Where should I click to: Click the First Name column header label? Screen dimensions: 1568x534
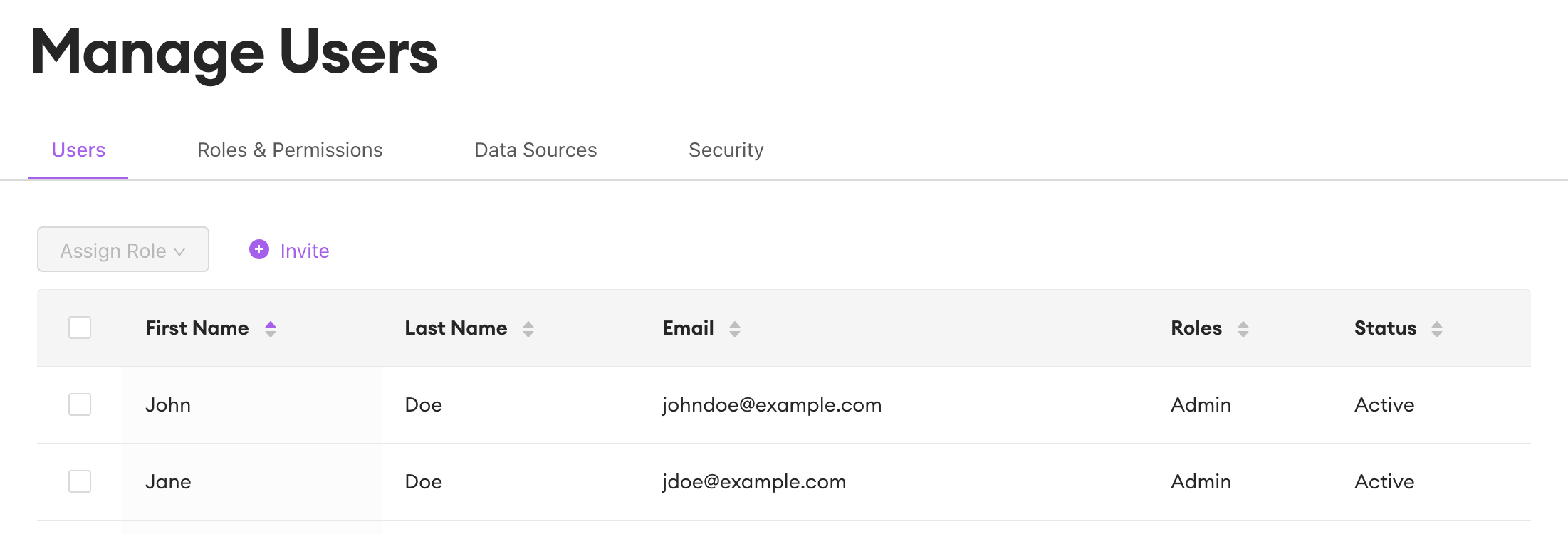pos(197,328)
